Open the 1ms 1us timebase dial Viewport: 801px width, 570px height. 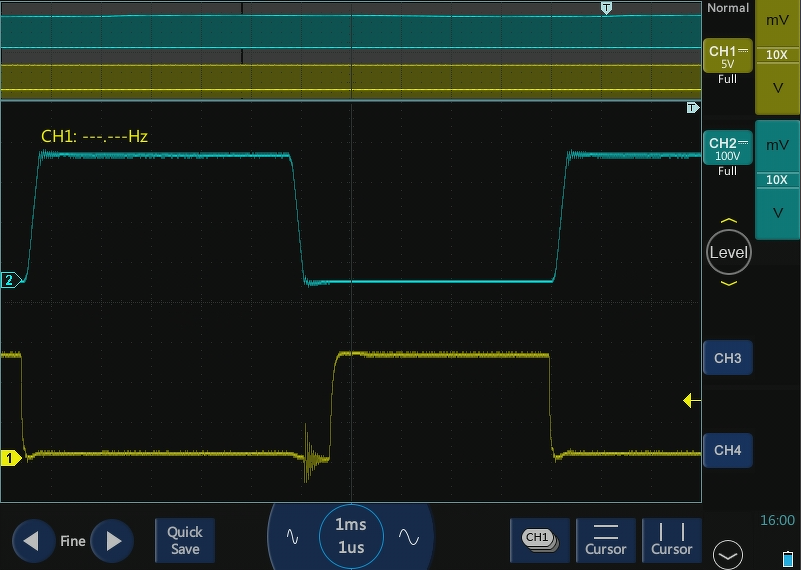pyautogui.click(x=351, y=536)
